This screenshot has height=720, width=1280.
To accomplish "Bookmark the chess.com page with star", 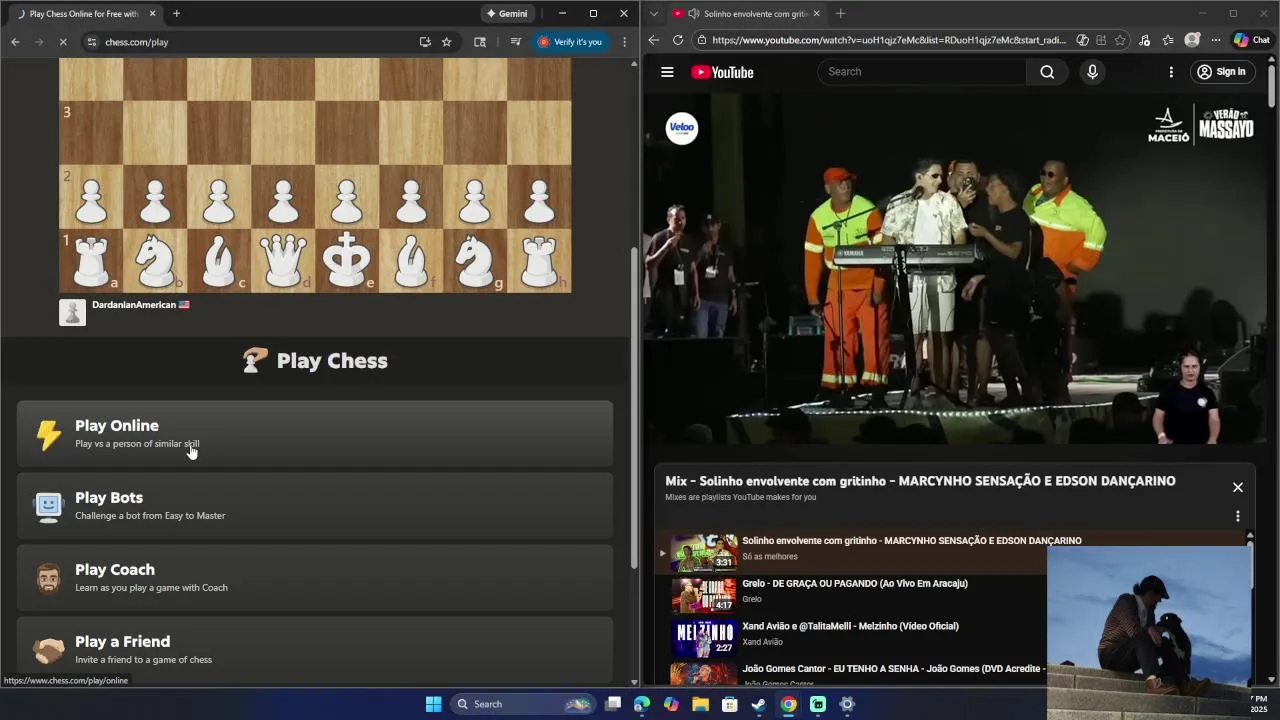I will click(446, 42).
